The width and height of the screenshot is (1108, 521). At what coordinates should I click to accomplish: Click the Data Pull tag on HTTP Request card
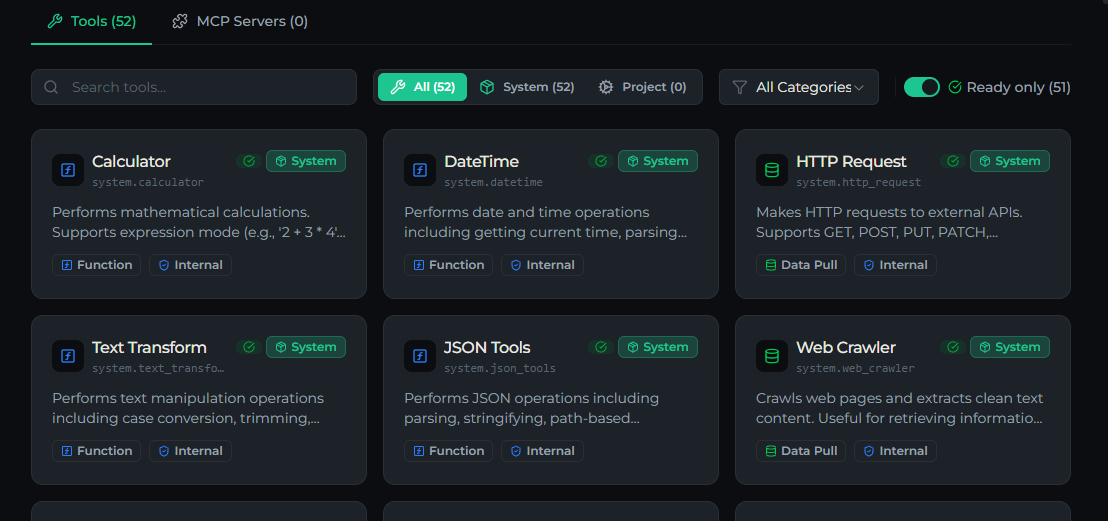[x=801, y=265]
